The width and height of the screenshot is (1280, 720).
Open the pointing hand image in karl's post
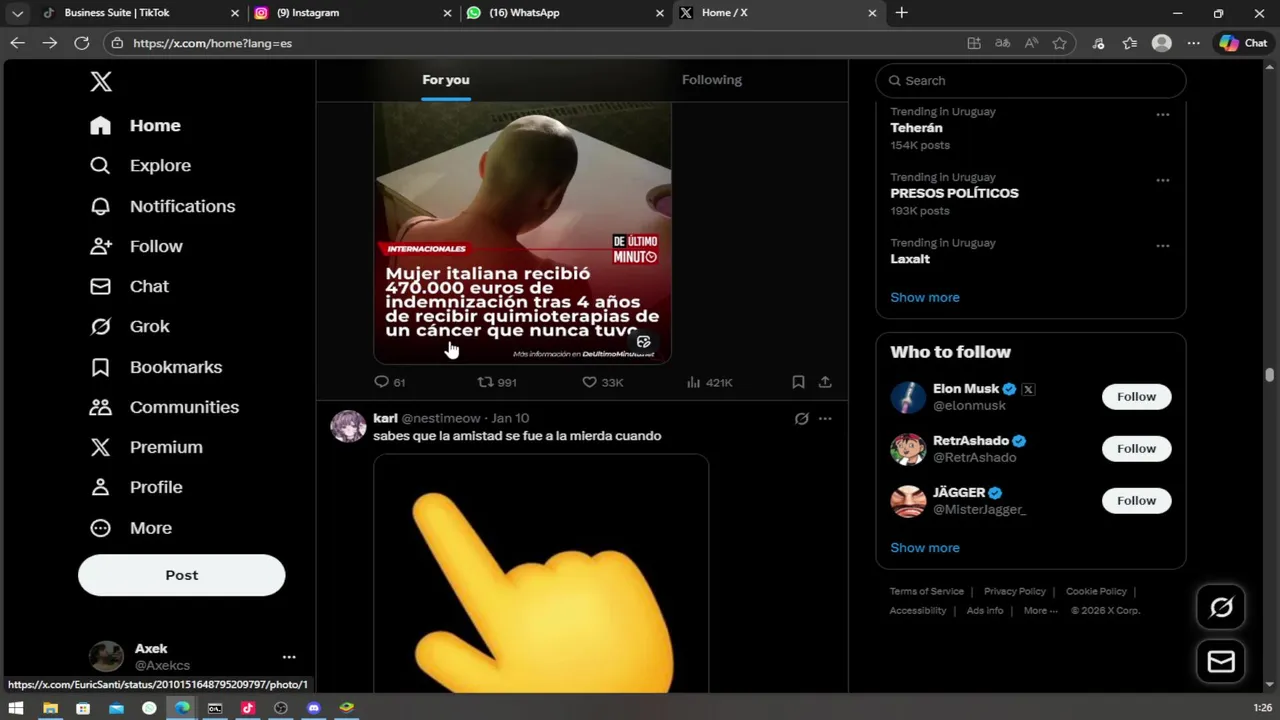click(541, 574)
